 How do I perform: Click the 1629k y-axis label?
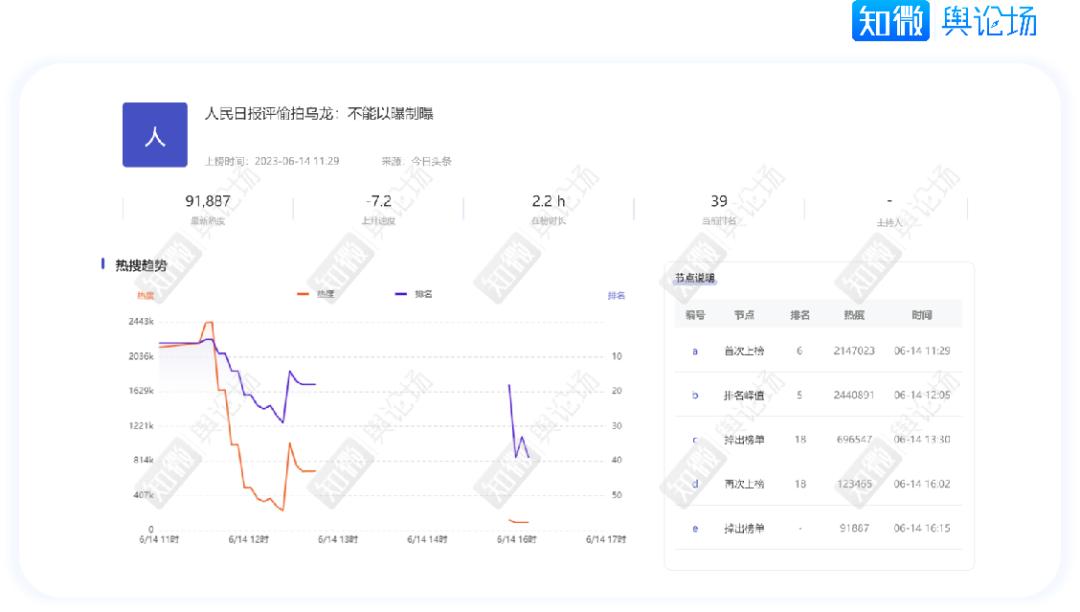[141, 391]
